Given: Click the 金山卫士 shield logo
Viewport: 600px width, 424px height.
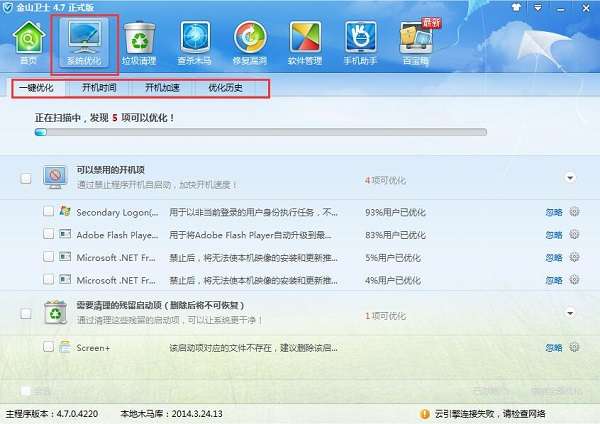Looking at the screenshot, I should point(7,7).
